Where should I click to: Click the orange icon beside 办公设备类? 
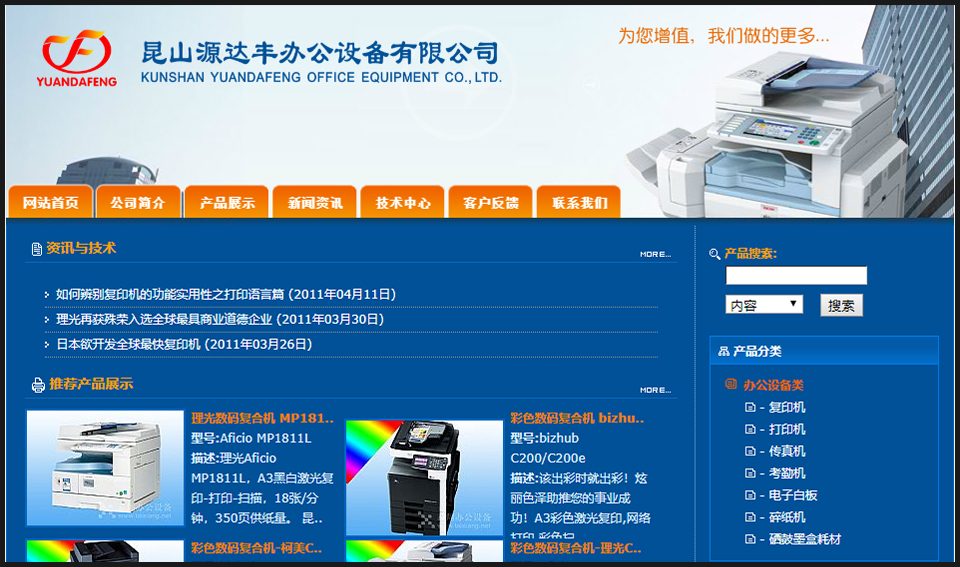point(731,385)
